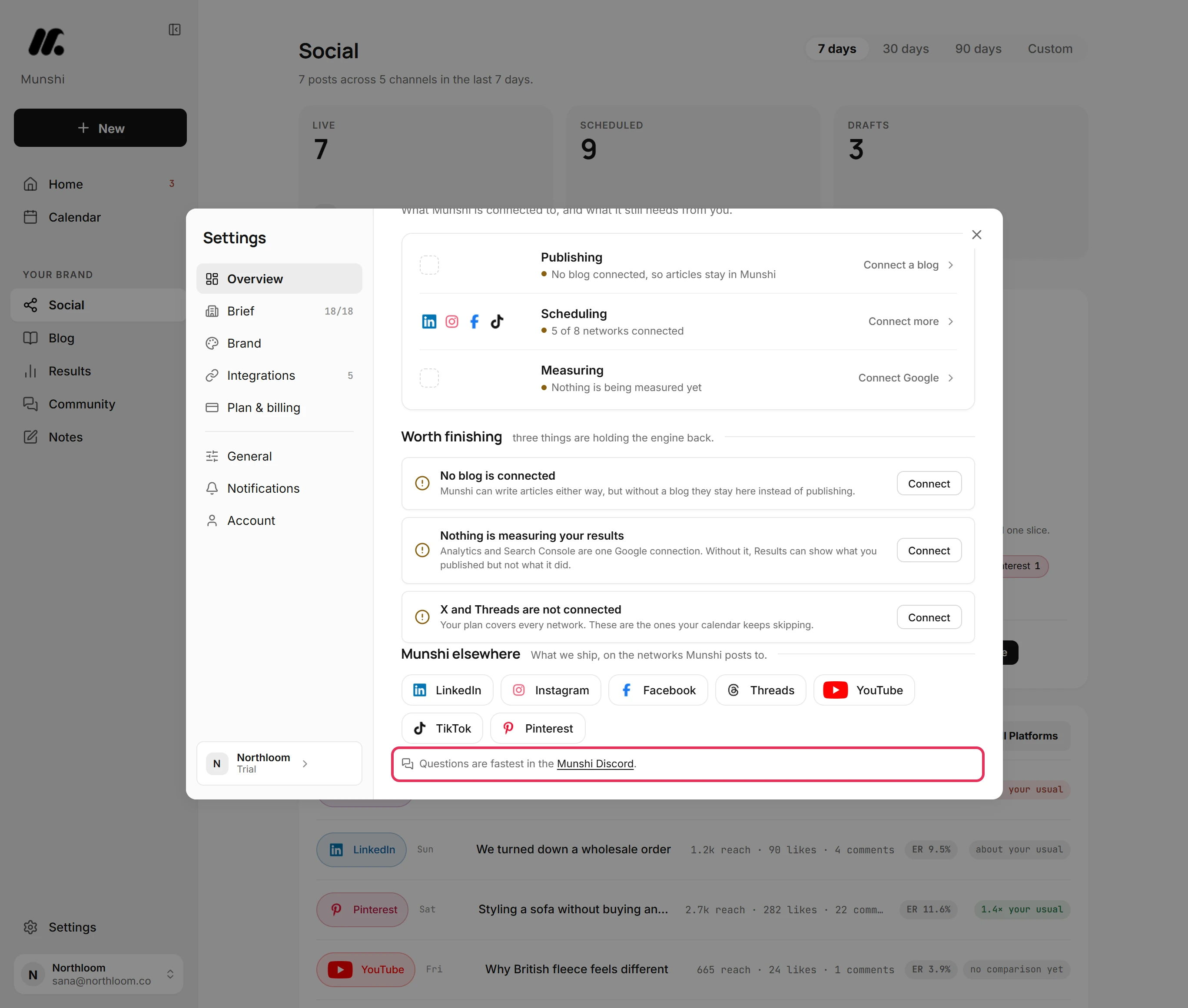The width and height of the screenshot is (1188, 1008).
Task: Open Account settings
Action: point(279,521)
